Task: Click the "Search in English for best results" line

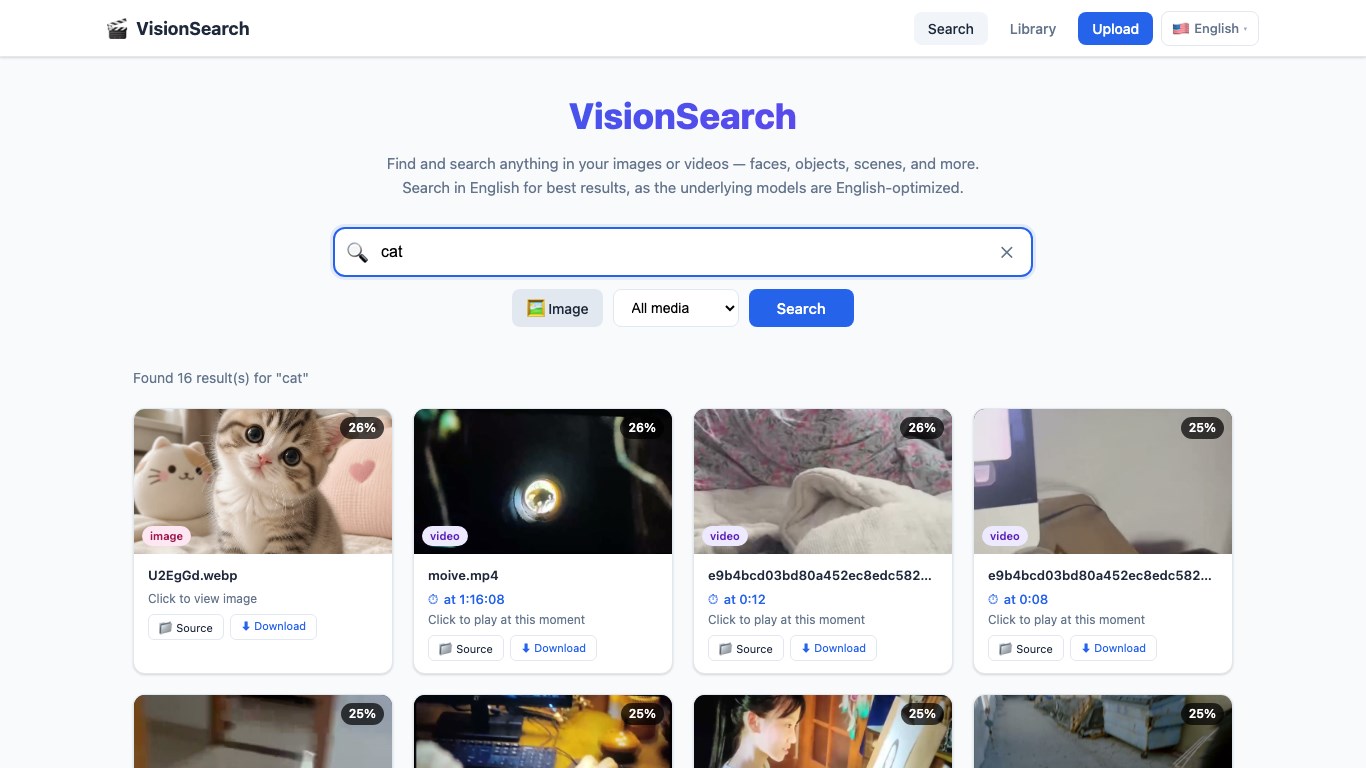Action: 683,187
